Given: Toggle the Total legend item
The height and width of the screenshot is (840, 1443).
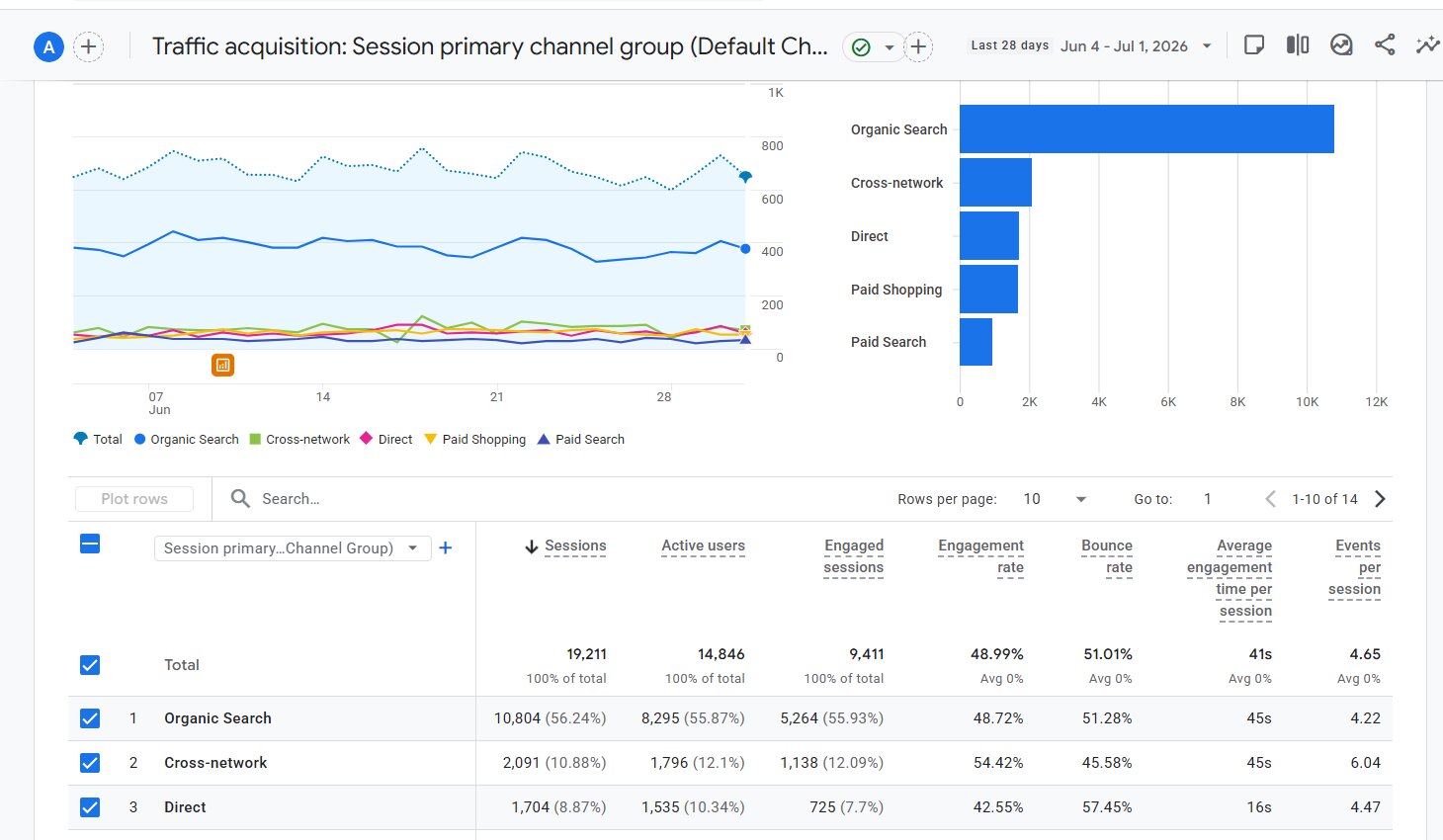Looking at the screenshot, I should [98, 439].
